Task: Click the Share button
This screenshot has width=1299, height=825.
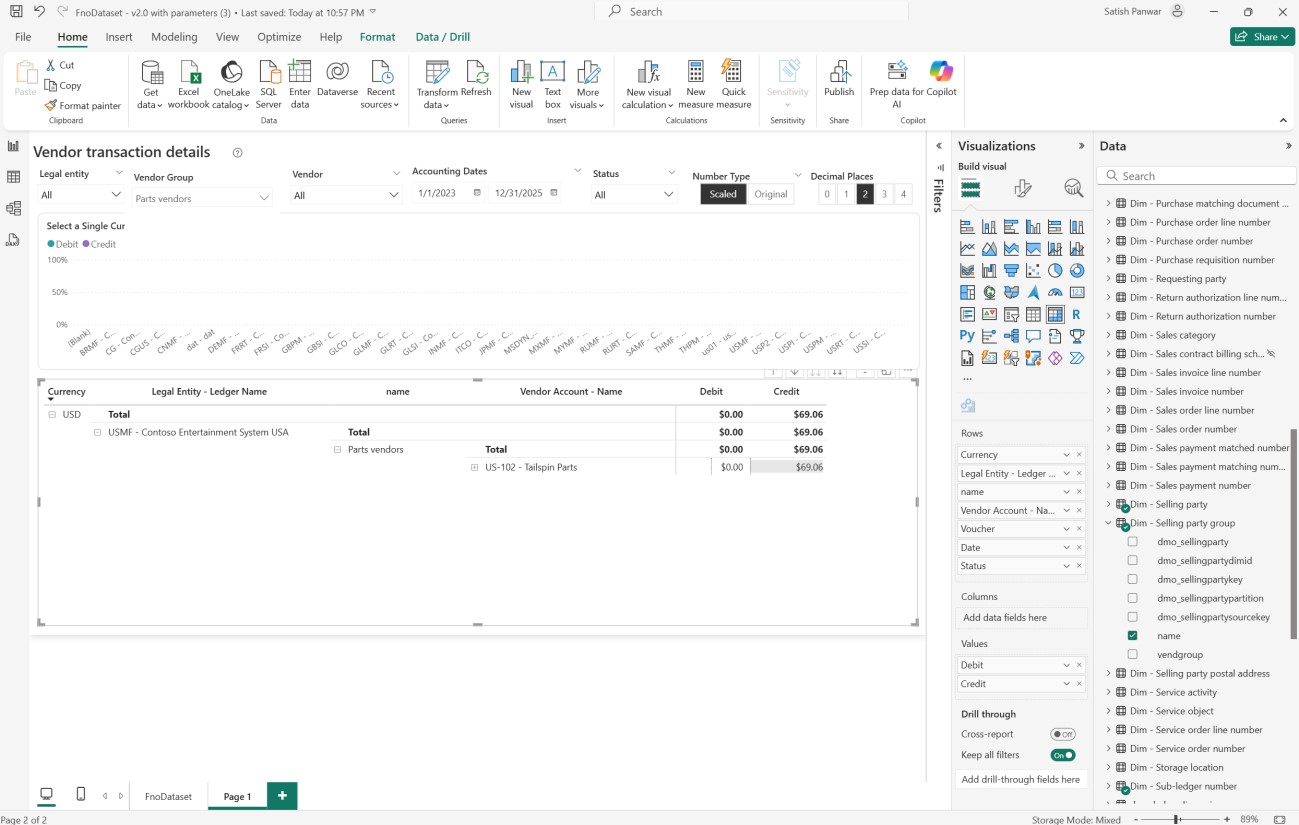Action: point(1261,37)
